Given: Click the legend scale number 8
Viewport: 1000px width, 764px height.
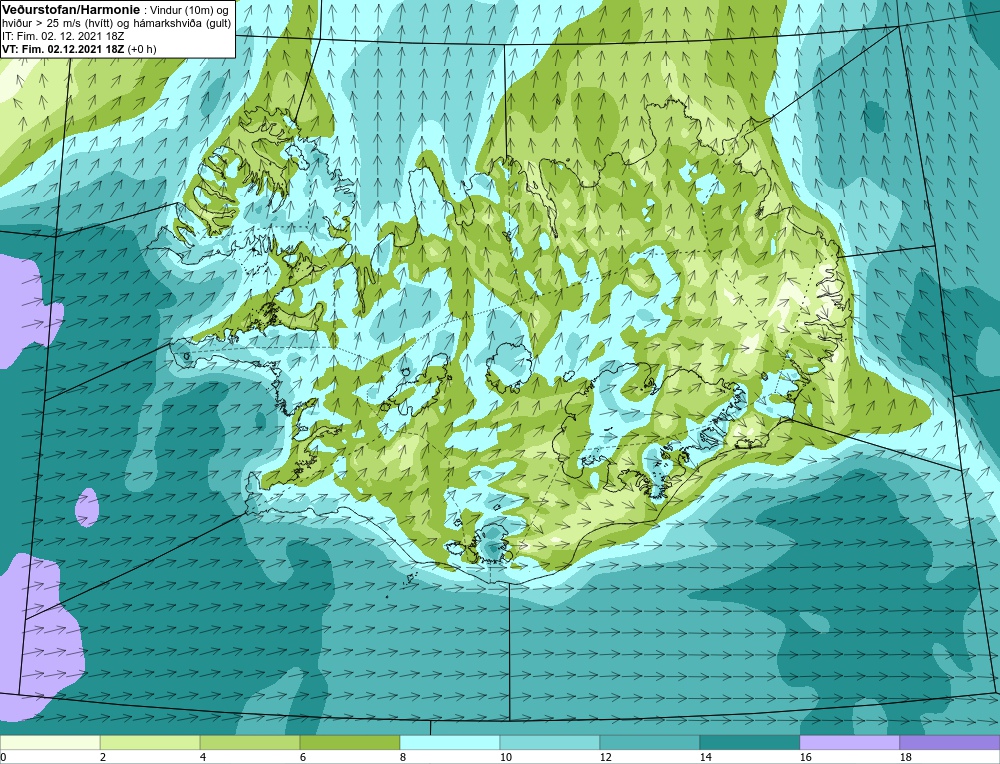Looking at the screenshot, I should pyautogui.click(x=403, y=758).
